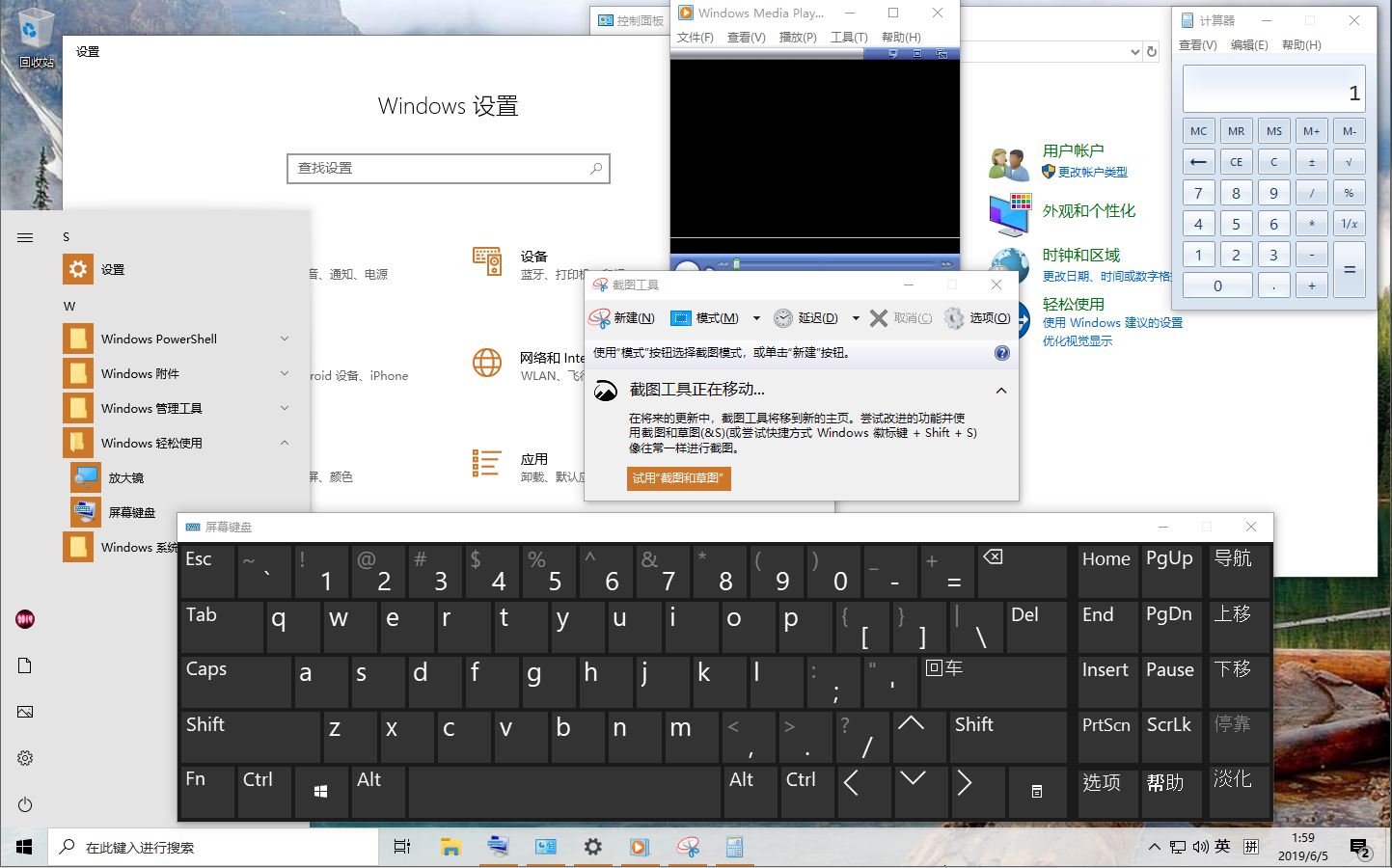The height and width of the screenshot is (868, 1392).
Task: Click the volume icon in system tray
Action: tap(1201, 847)
